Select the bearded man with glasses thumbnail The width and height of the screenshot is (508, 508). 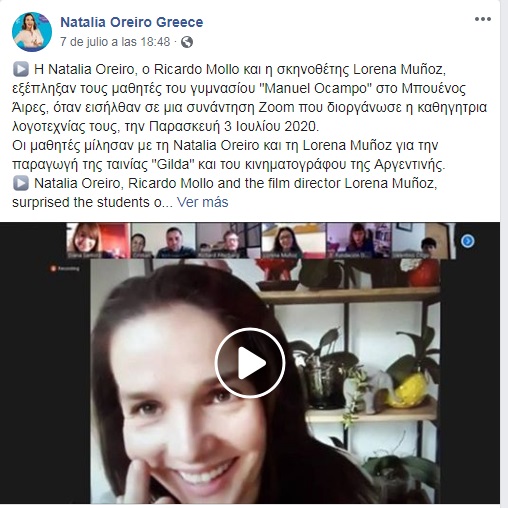coord(228,241)
